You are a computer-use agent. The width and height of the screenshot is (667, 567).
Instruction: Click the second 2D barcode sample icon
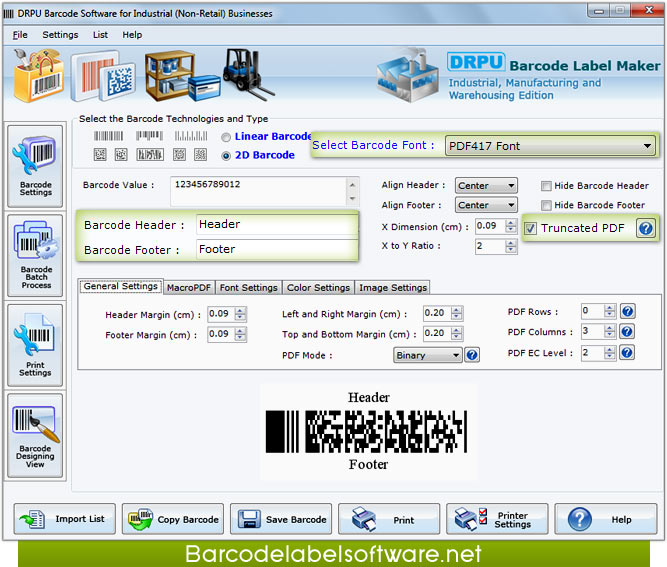coord(121,154)
